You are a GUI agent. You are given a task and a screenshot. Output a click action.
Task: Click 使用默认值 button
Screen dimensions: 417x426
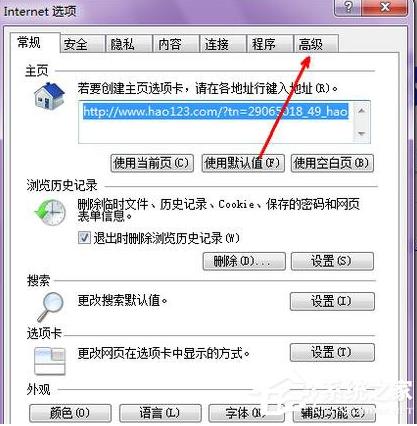click(243, 163)
